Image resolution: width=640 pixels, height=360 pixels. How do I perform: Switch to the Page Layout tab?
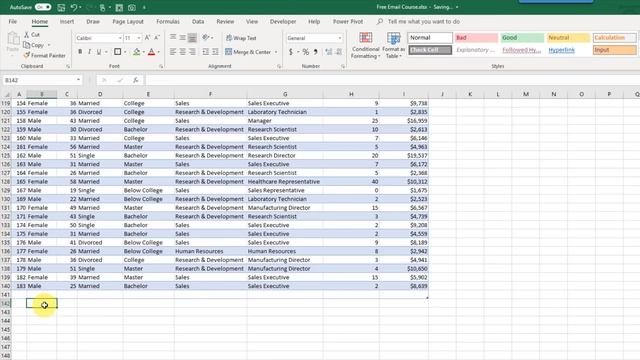coord(128,21)
